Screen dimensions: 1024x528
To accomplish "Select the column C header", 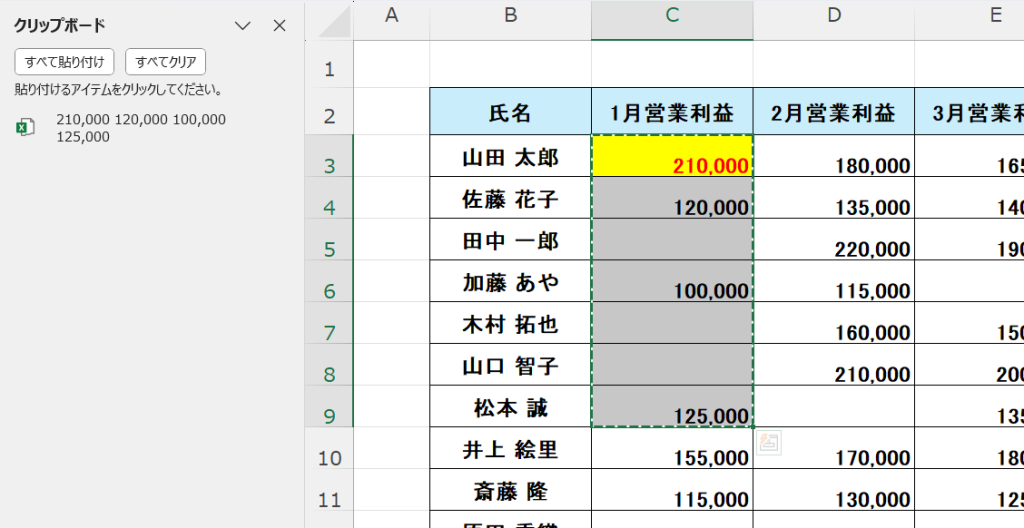I will pyautogui.click(x=672, y=15).
